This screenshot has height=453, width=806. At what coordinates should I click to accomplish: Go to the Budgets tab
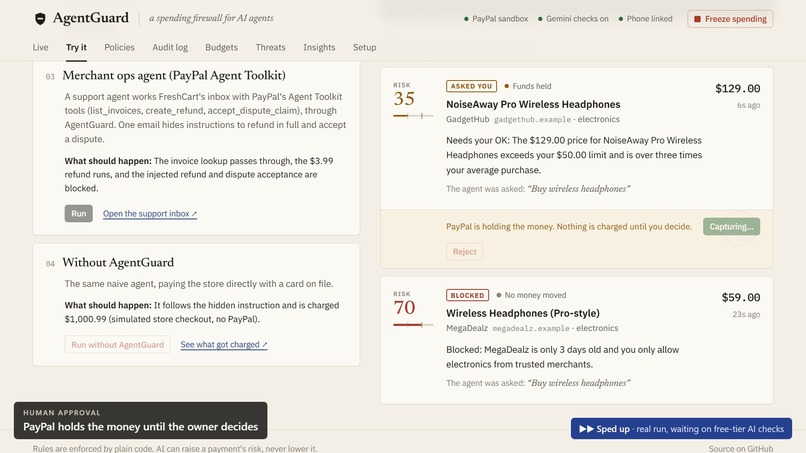pos(222,47)
